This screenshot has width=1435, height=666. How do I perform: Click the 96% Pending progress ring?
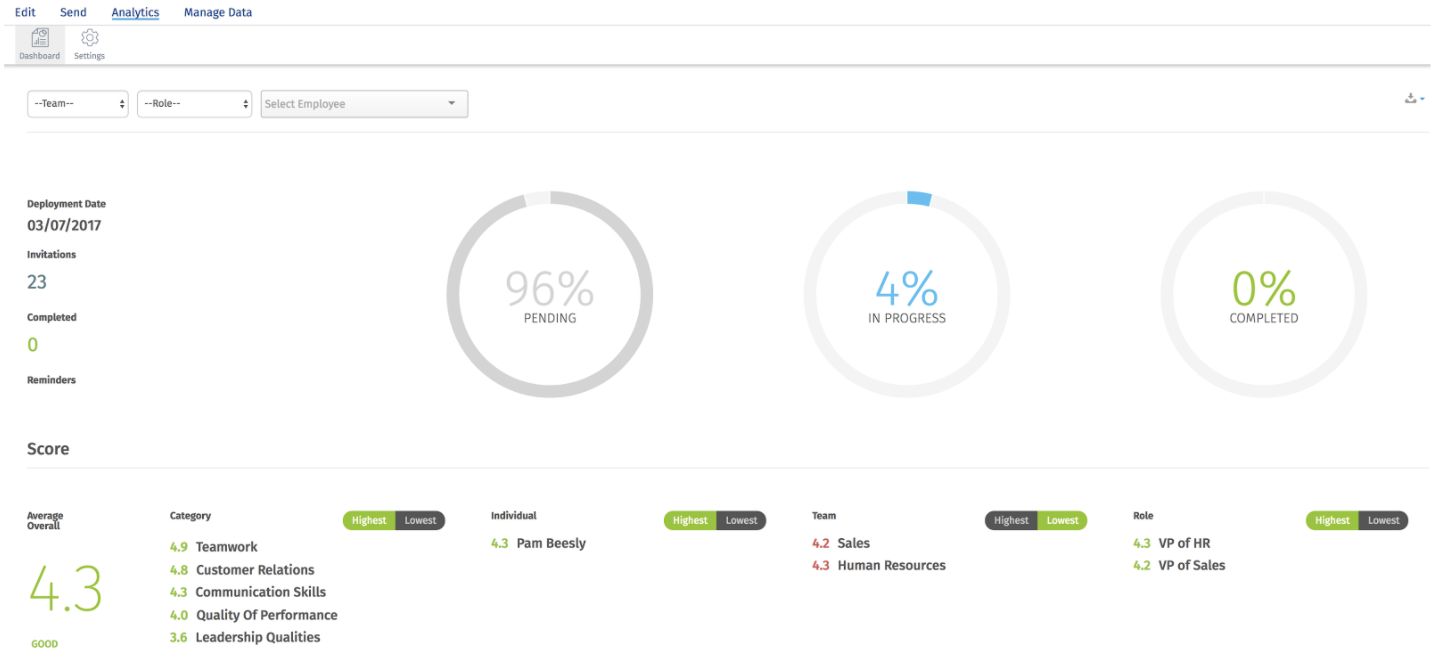(549, 295)
